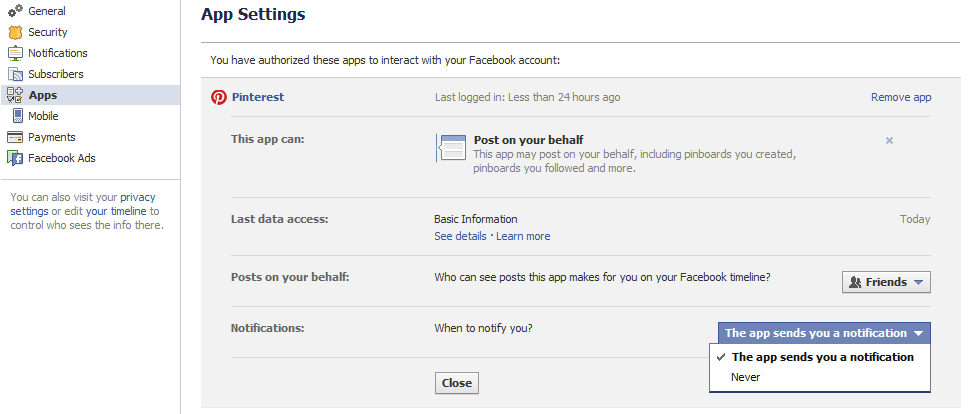Image resolution: width=974 pixels, height=414 pixels.
Task: Choose Never in notification menu
Action: [x=746, y=378]
